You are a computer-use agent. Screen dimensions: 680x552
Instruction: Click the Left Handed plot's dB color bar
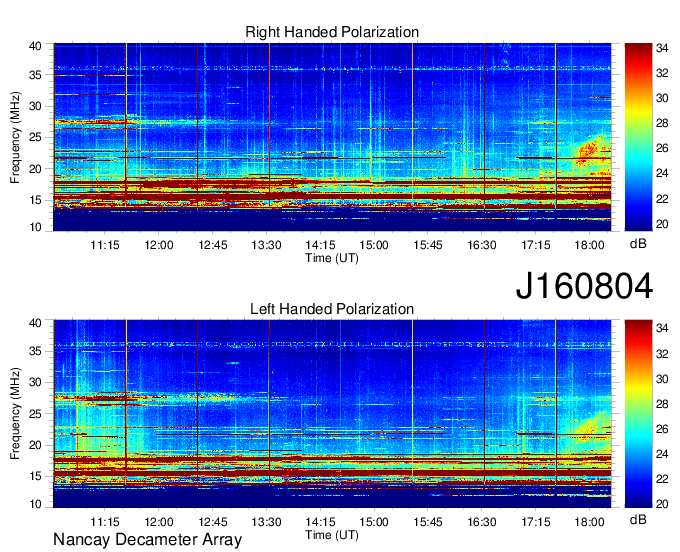[x=638, y=414]
